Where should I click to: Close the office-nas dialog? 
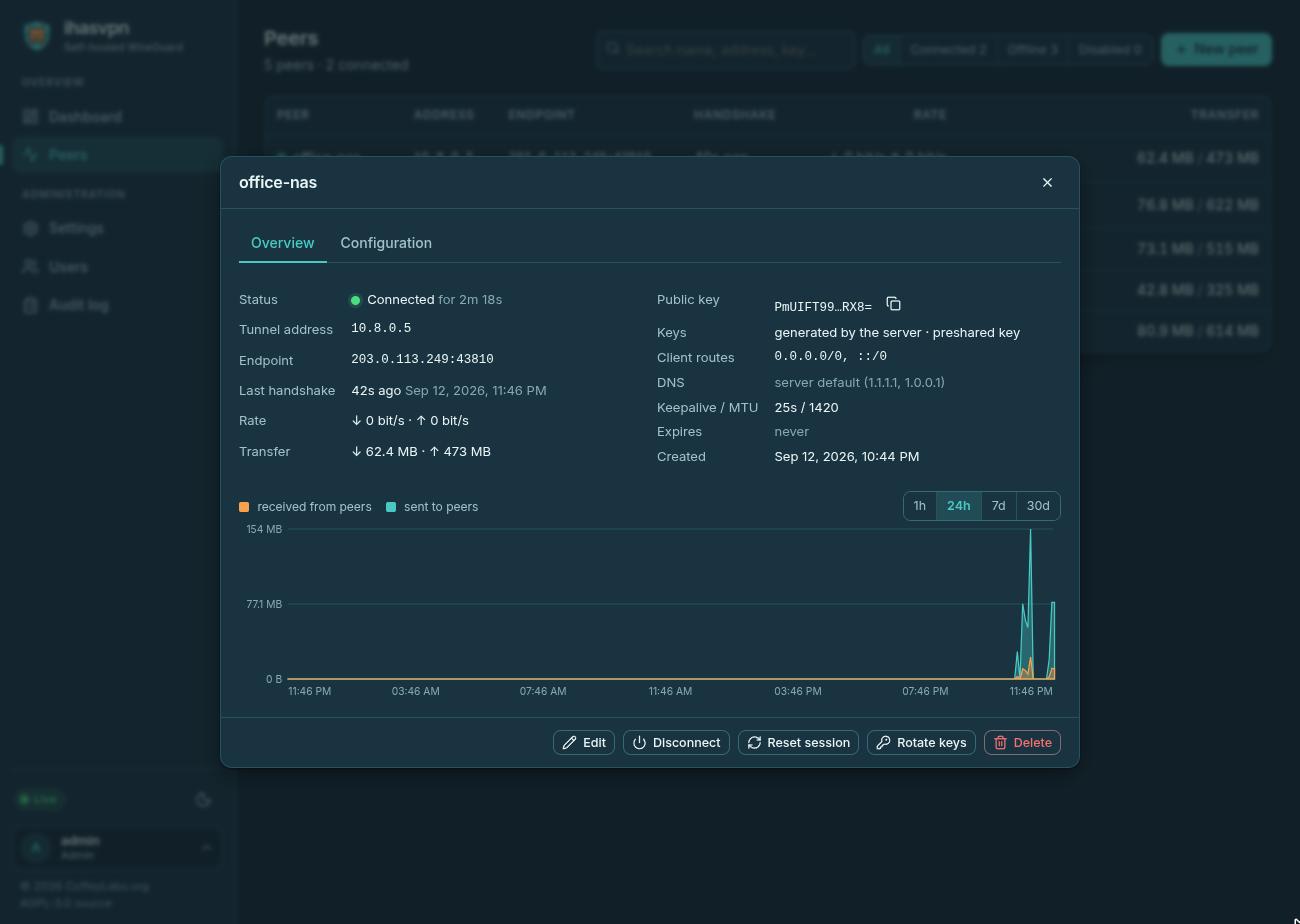click(x=1047, y=182)
